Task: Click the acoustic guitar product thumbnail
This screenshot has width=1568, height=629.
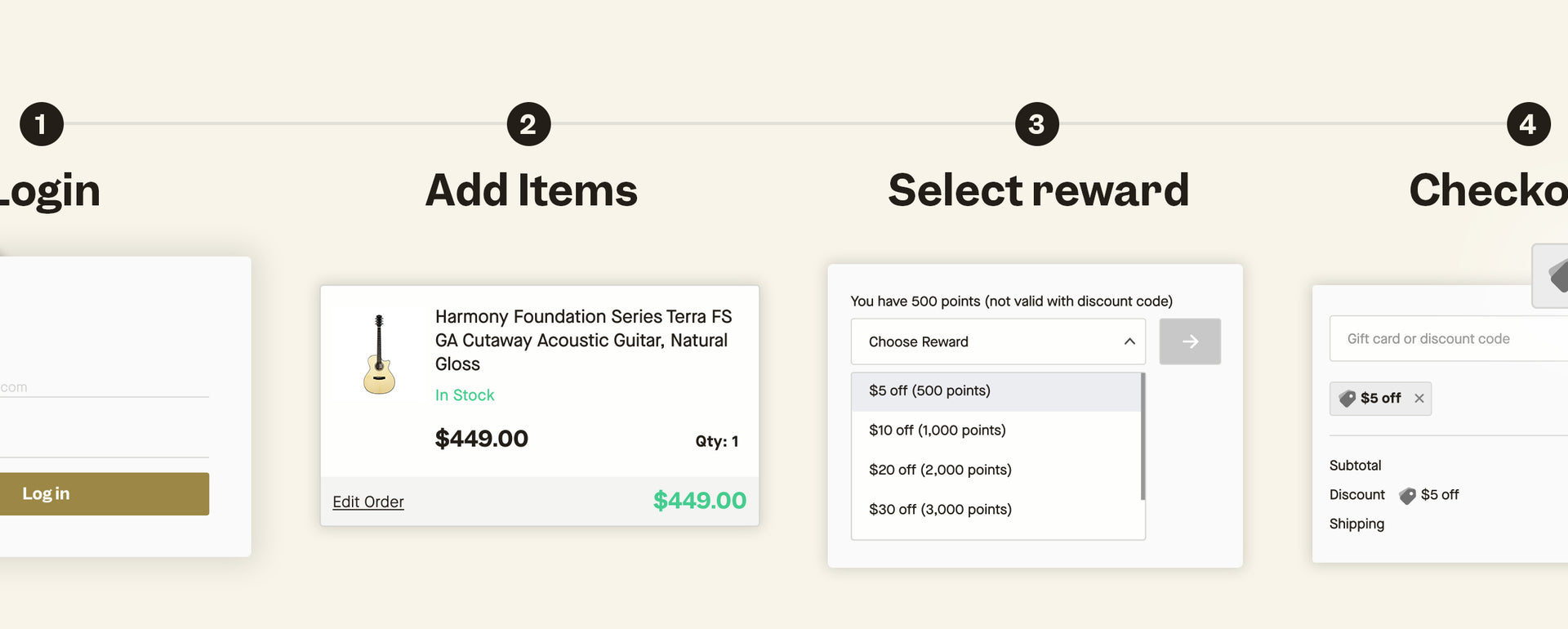Action: tap(379, 355)
